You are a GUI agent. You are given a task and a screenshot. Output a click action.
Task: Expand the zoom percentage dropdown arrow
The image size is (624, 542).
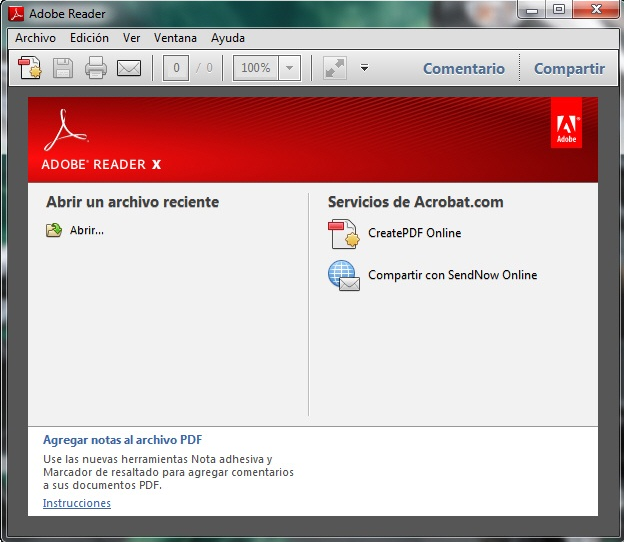(290, 68)
